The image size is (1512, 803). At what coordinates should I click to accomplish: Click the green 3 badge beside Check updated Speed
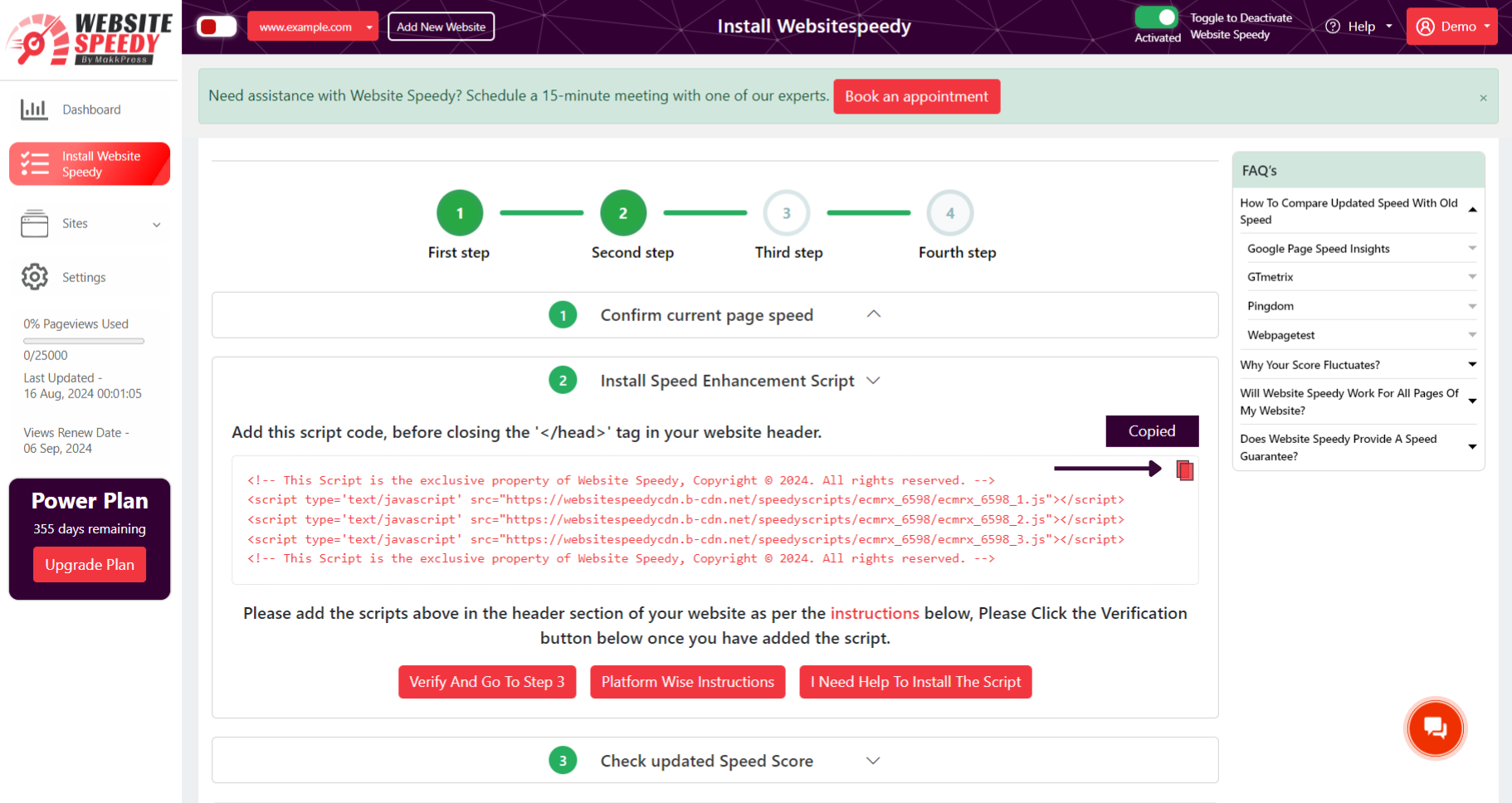[563, 761]
